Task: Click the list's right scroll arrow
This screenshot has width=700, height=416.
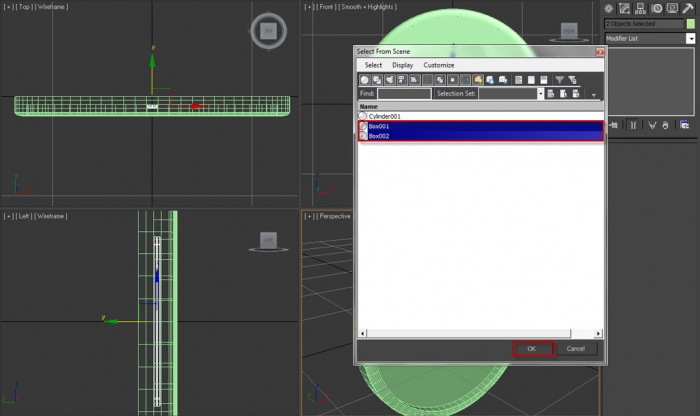Action: click(598, 333)
